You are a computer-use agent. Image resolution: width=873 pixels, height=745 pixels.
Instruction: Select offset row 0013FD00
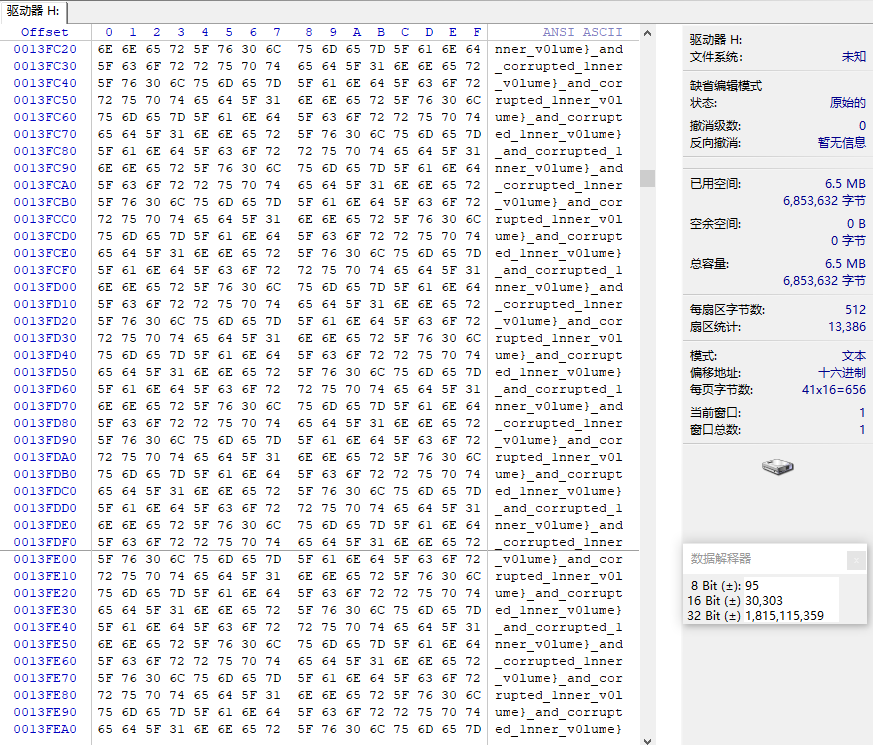45,287
